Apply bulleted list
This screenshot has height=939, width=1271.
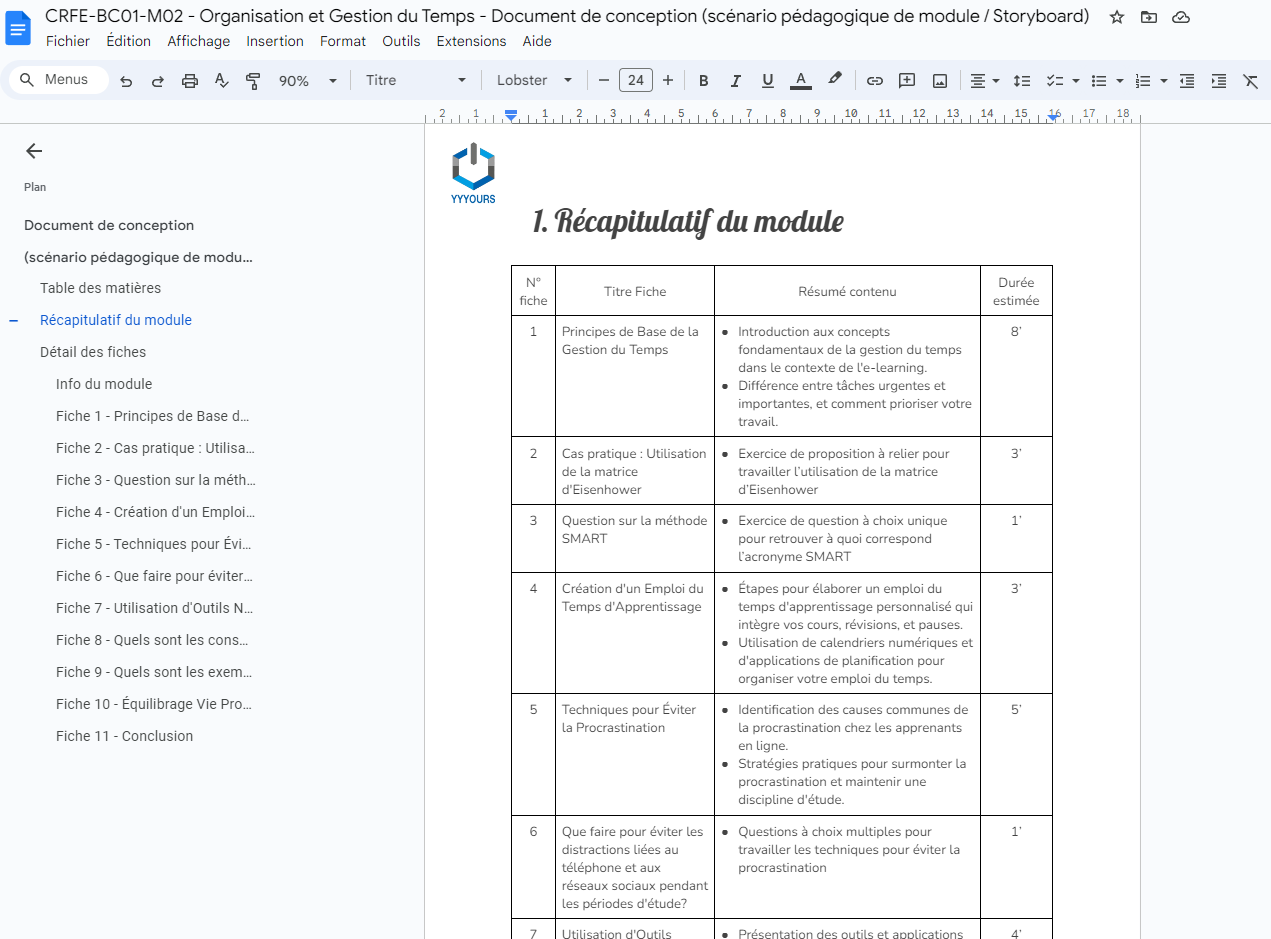1099,81
